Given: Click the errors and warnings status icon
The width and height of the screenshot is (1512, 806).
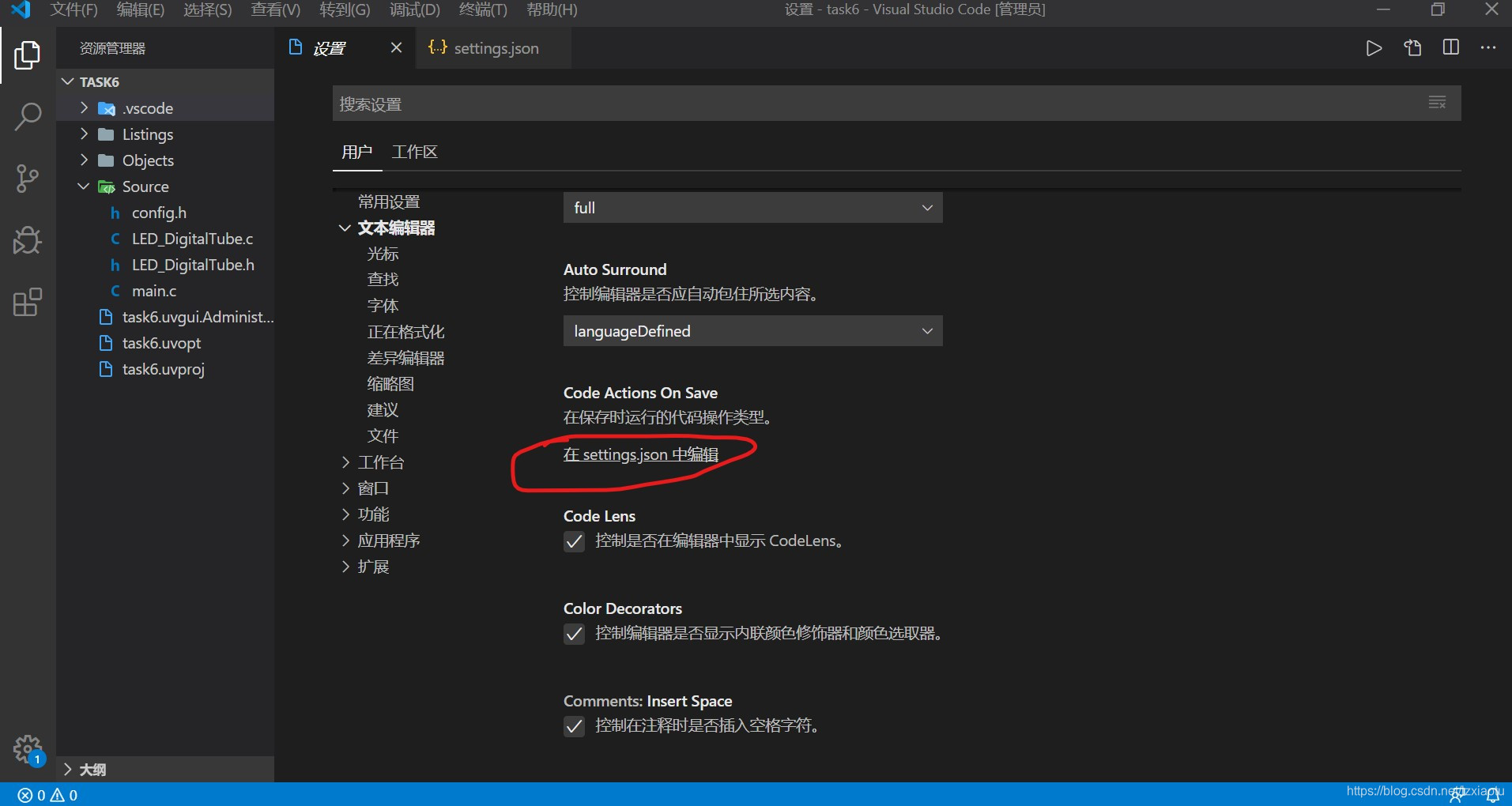Looking at the screenshot, I should click(48, 795).
